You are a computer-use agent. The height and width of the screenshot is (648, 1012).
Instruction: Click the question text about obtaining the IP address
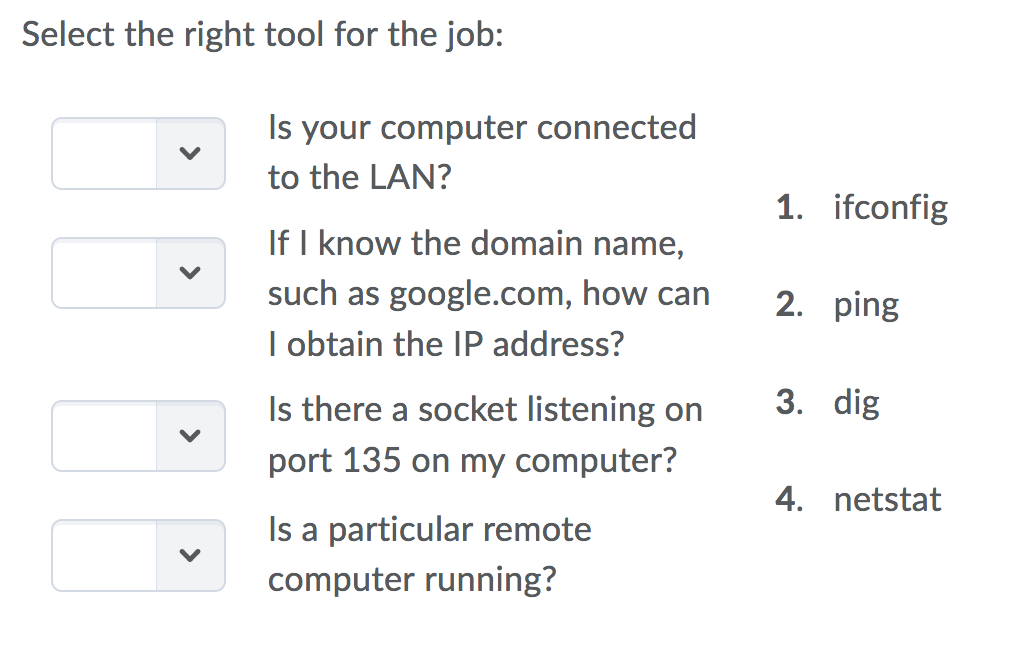(488, 294)
